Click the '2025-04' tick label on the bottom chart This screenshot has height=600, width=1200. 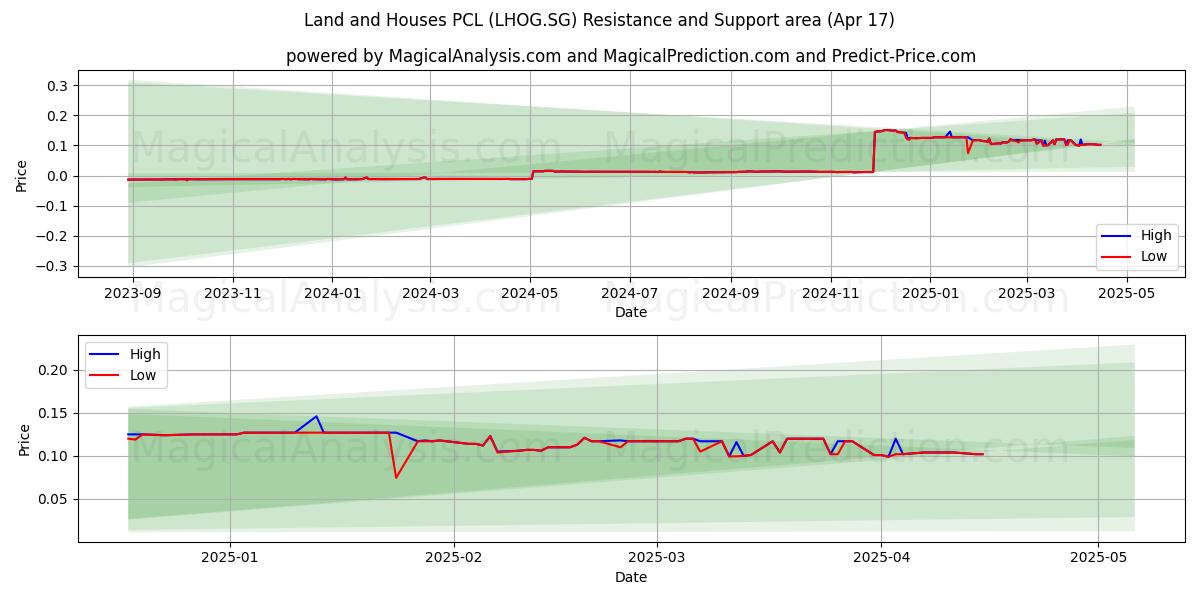(881, 558)
